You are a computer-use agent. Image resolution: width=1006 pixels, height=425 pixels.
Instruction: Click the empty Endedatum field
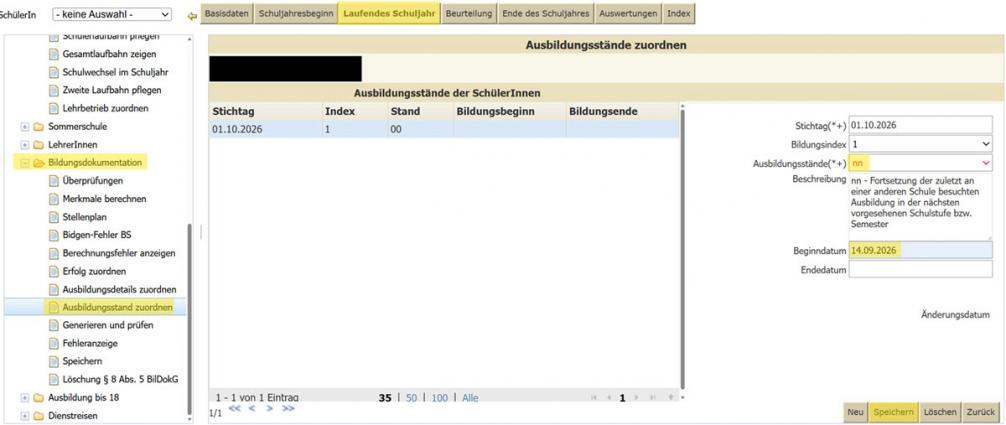(921, 270)
